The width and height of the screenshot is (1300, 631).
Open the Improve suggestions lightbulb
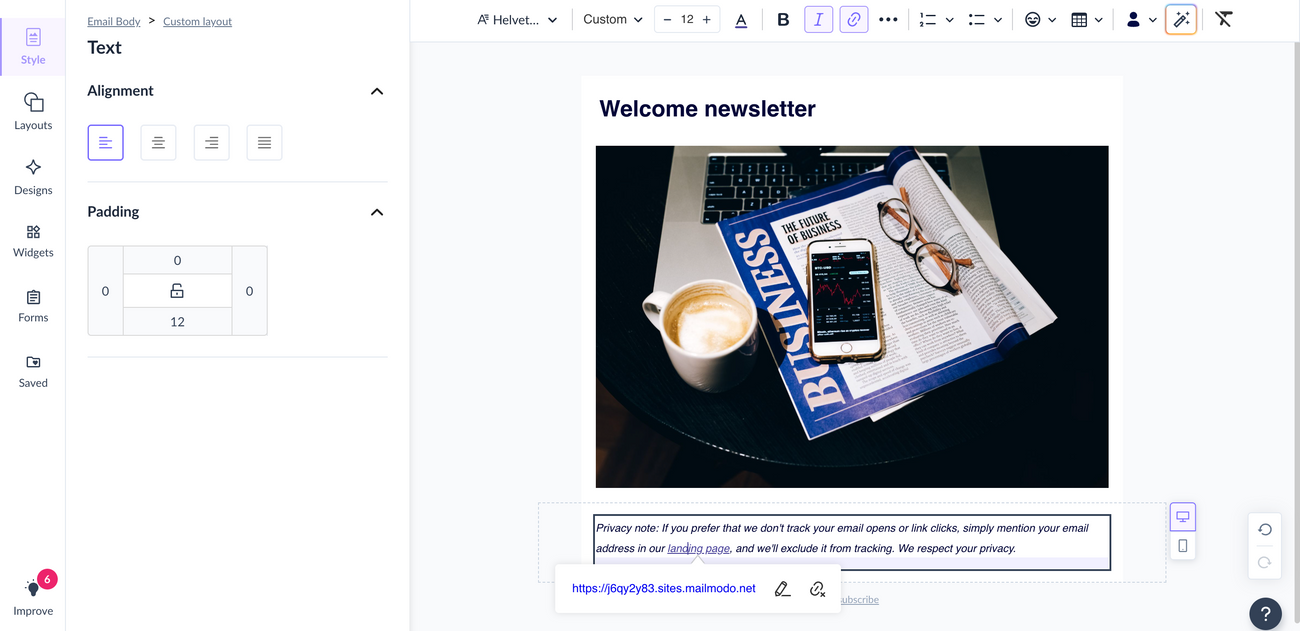tap(33, 594)
